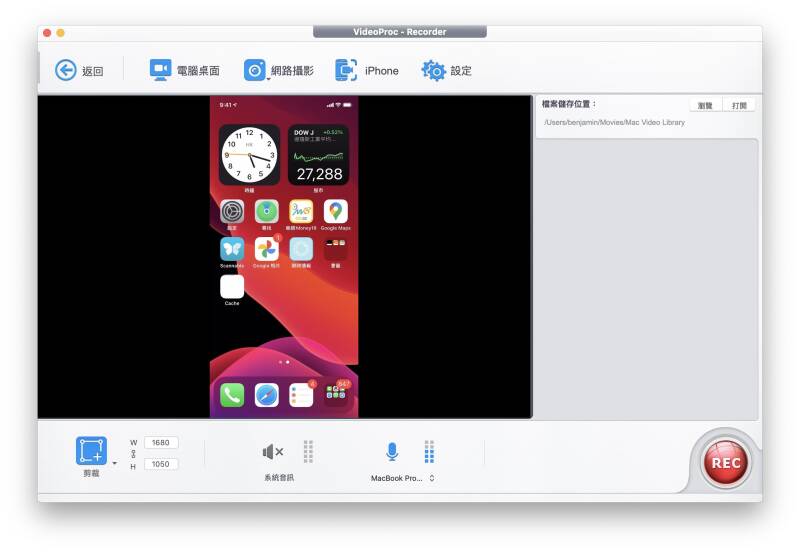Click the 27,288 stock value in preview
The height and width of the screenshot is (552, 800).
(x=319, y=174)
